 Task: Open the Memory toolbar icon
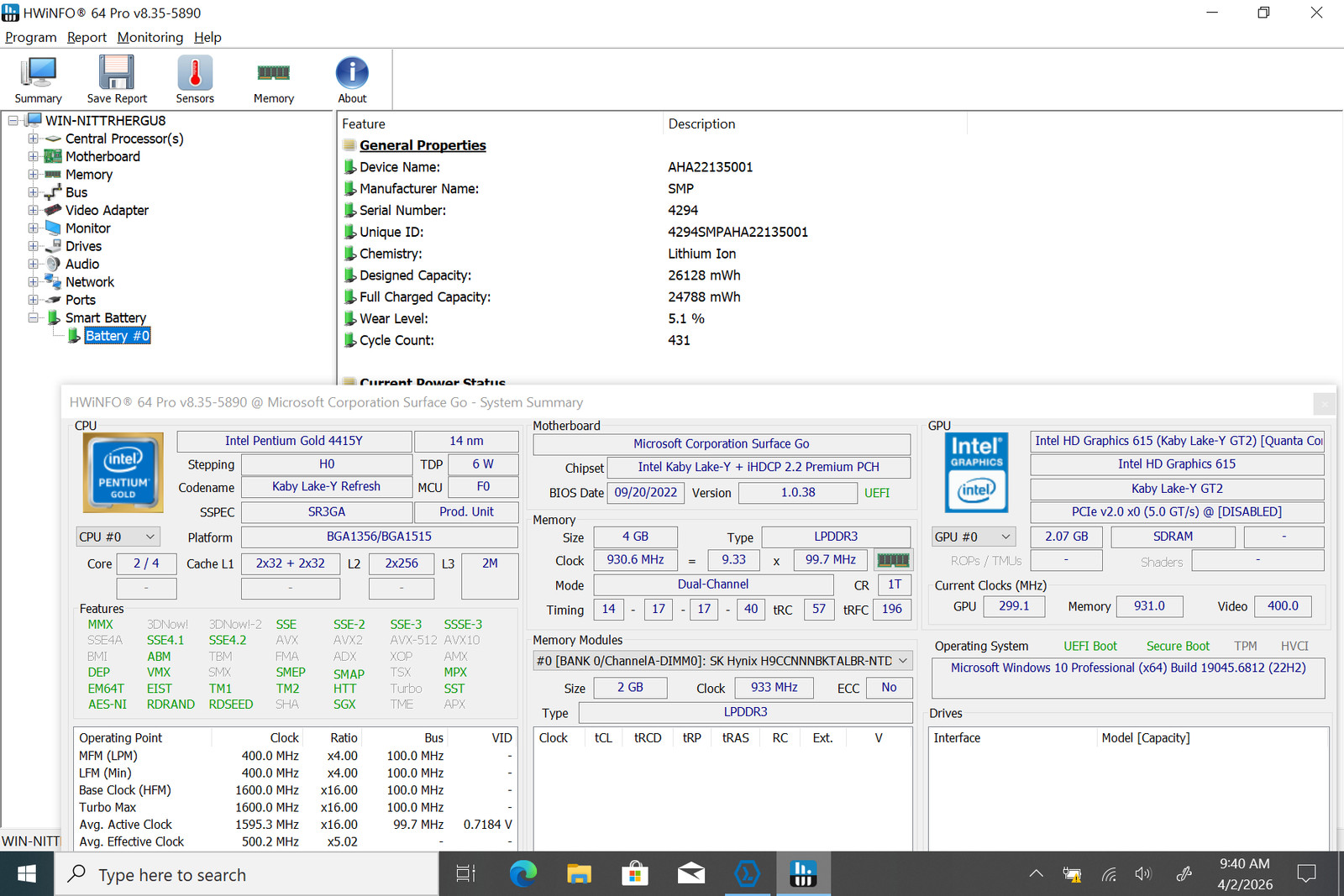(x=274, y=80)
